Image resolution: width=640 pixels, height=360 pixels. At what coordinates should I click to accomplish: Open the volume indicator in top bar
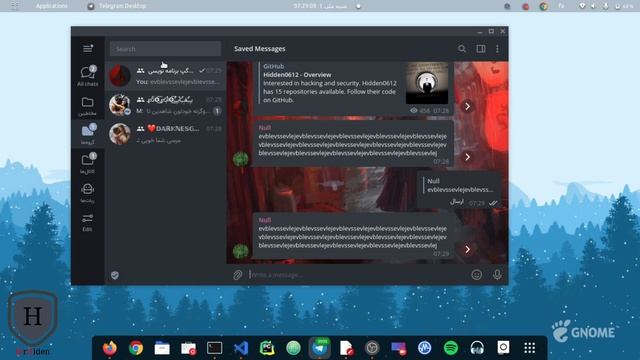click(593, 6)
